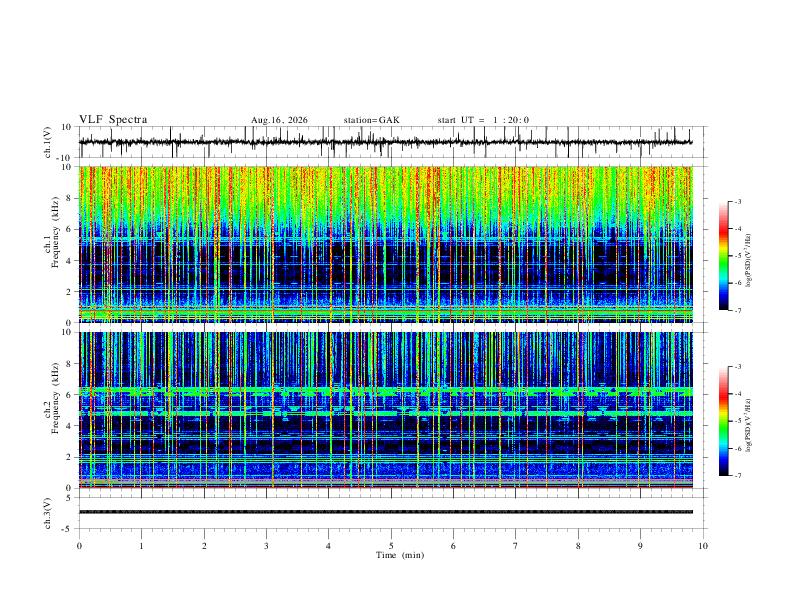792x612 pixels.
Task: Click the green 6 kHz band in ch.2
Action: [x=386, y=391]
